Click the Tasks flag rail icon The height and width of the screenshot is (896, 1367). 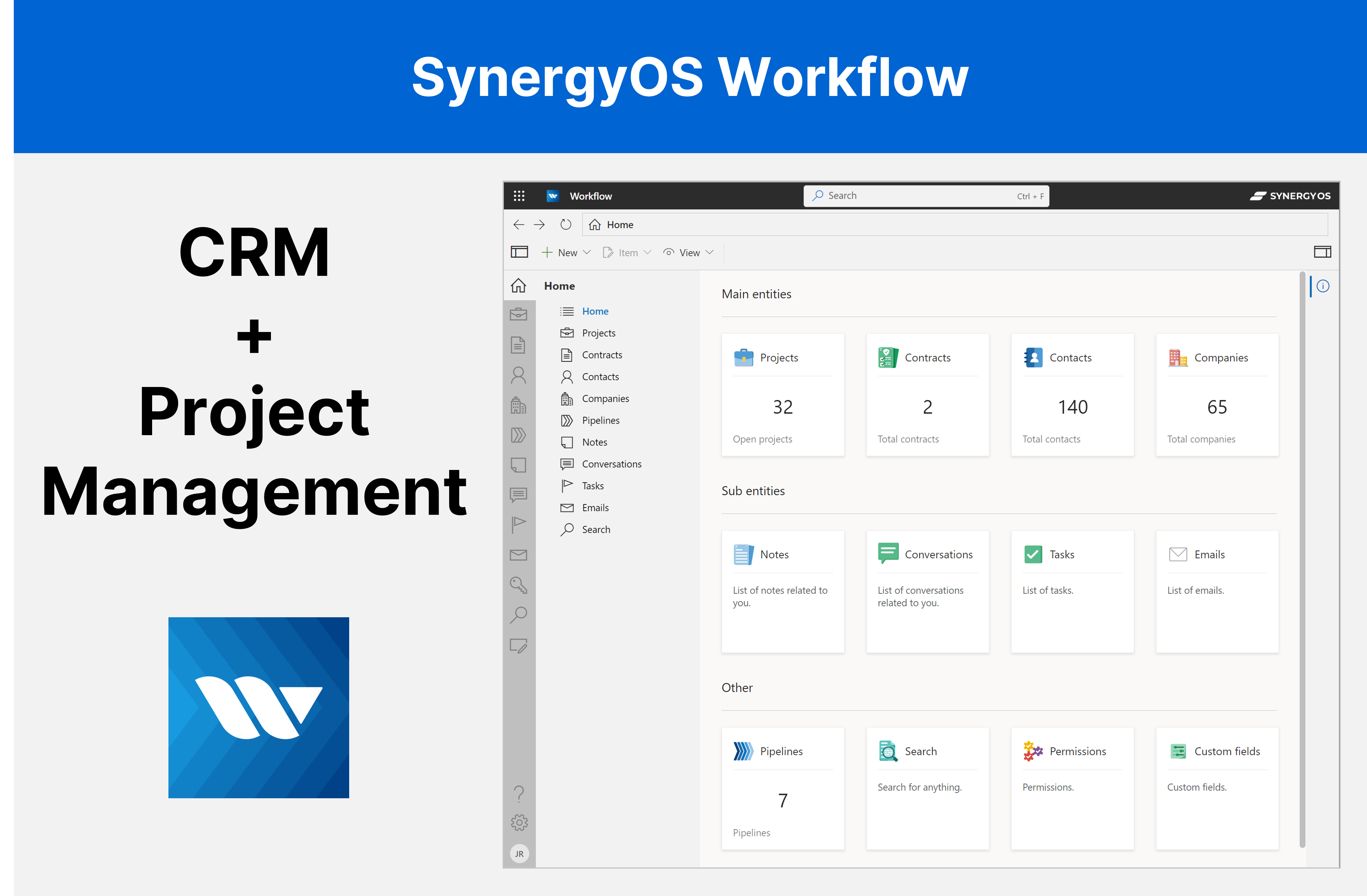coord(518,525)
